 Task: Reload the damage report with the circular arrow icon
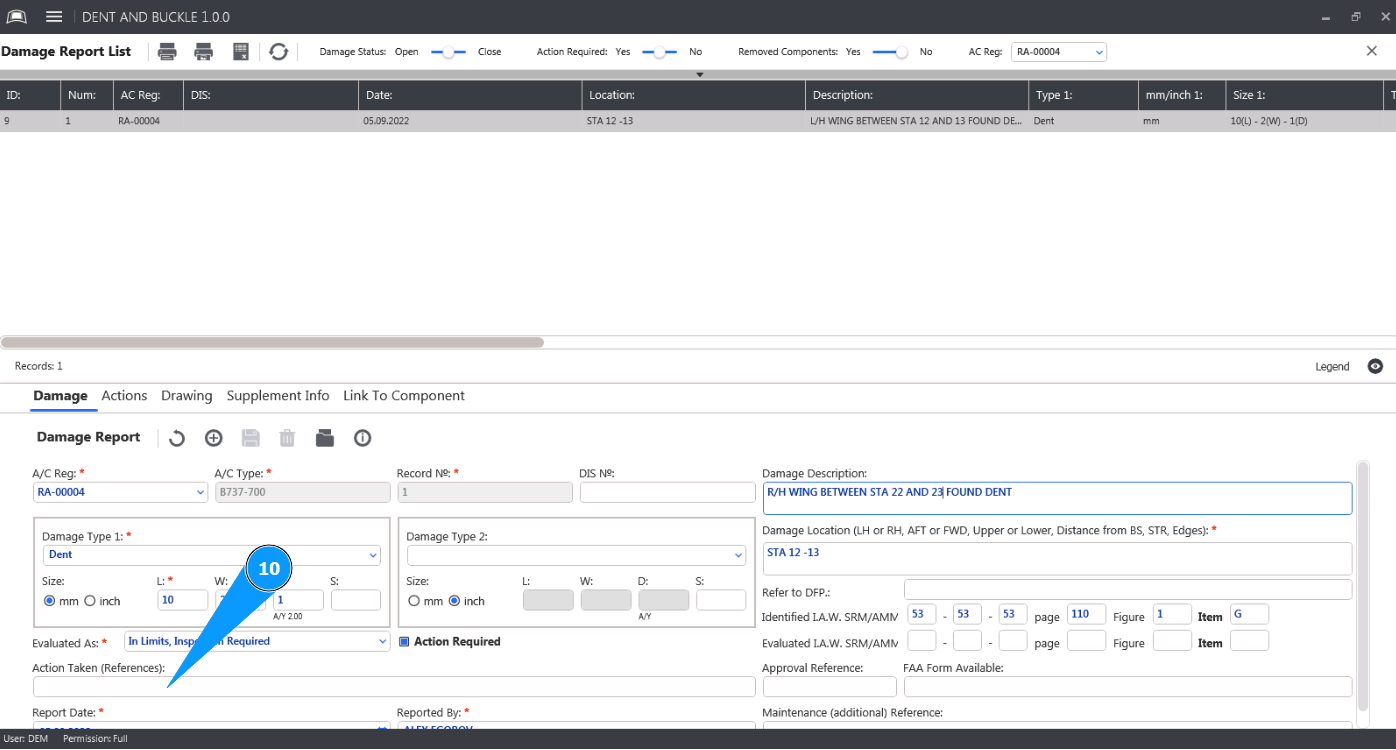(177, 438)
